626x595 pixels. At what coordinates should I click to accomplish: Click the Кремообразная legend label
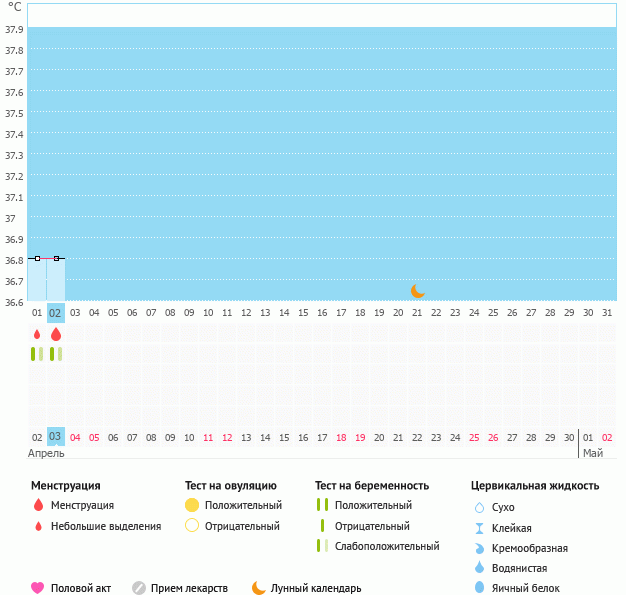[x=529, y=548]
